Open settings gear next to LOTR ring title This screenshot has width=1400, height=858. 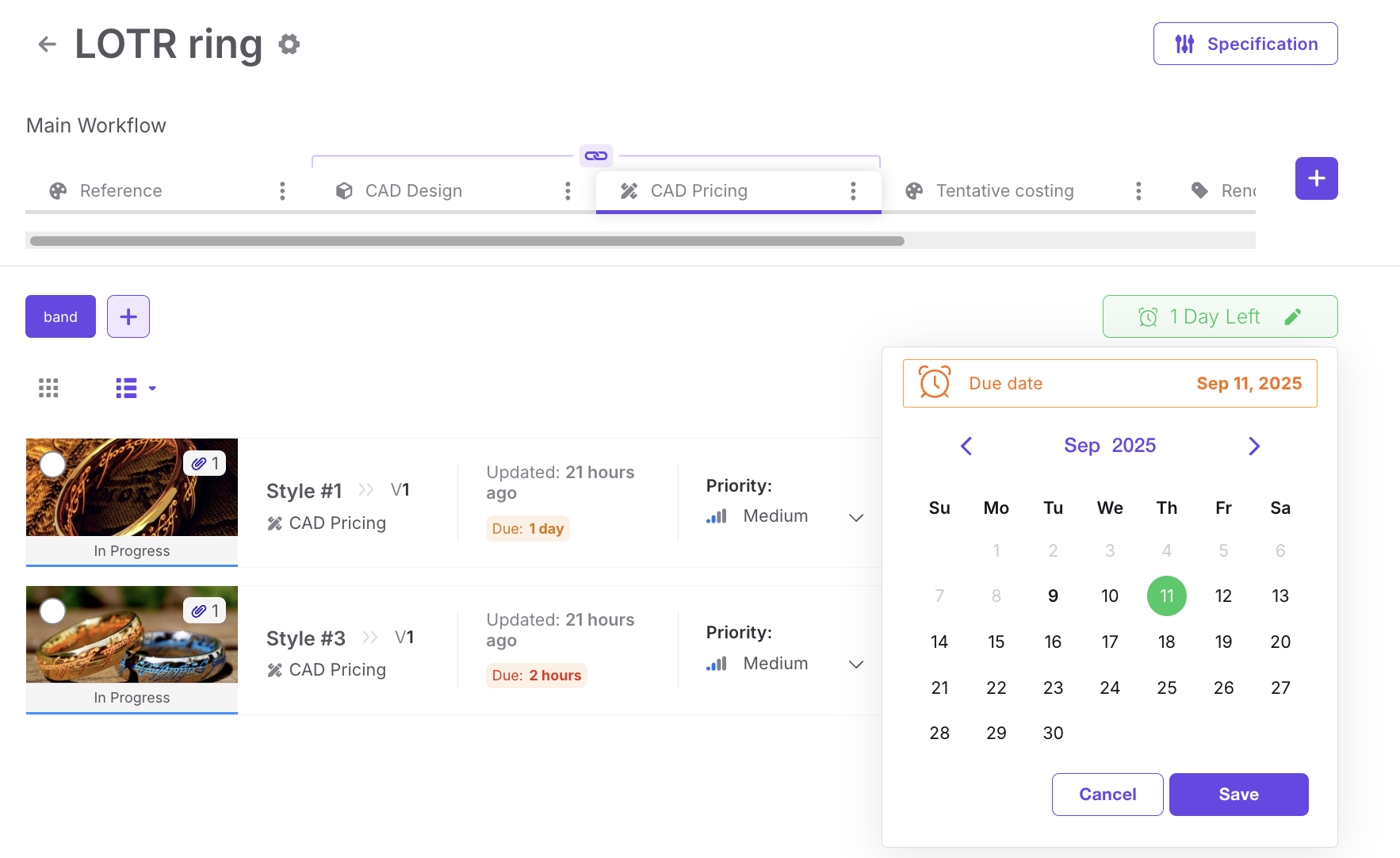[289, 44]
